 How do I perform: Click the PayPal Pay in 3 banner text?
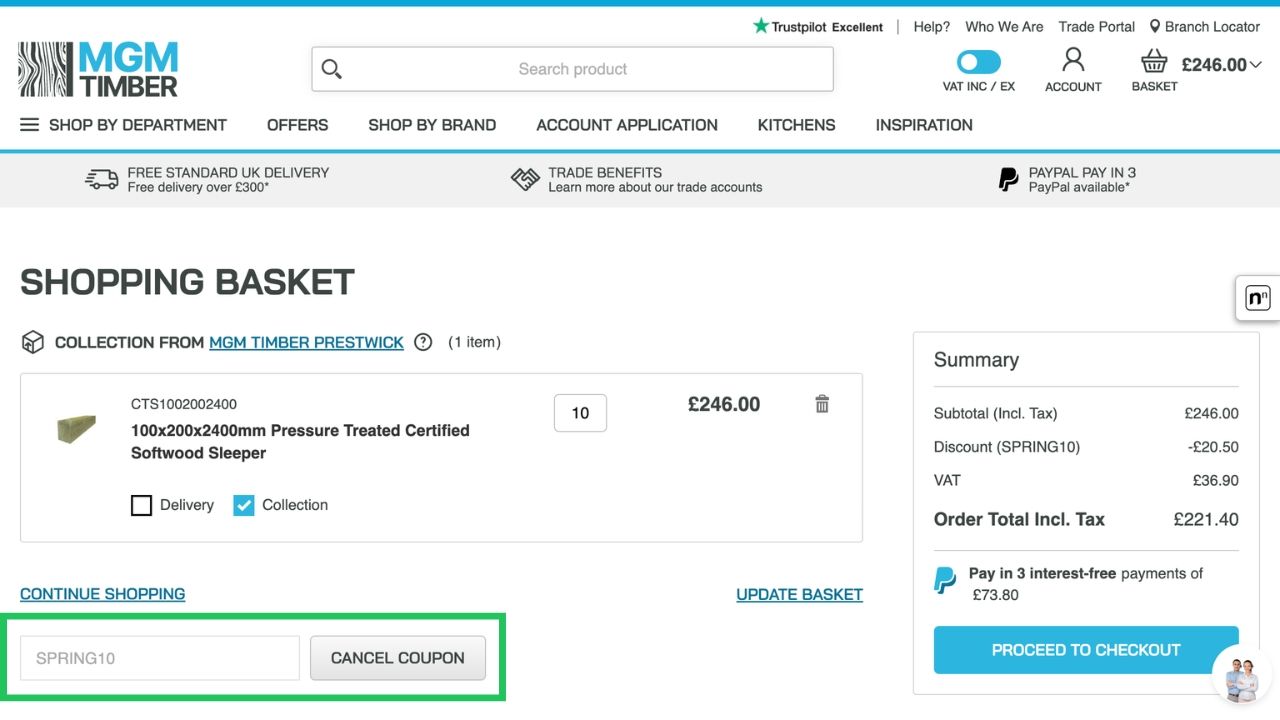(1082, 172)
